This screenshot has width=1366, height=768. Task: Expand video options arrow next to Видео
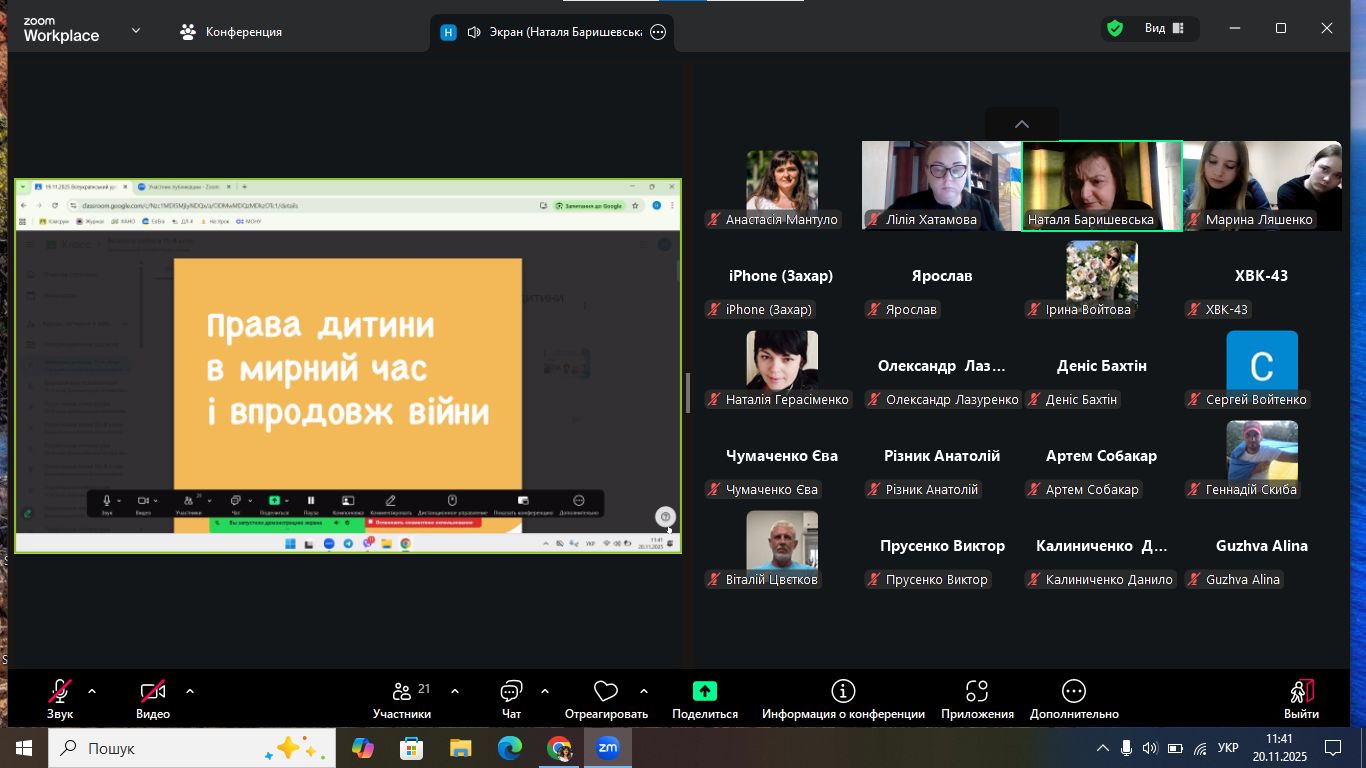(190, 691)
